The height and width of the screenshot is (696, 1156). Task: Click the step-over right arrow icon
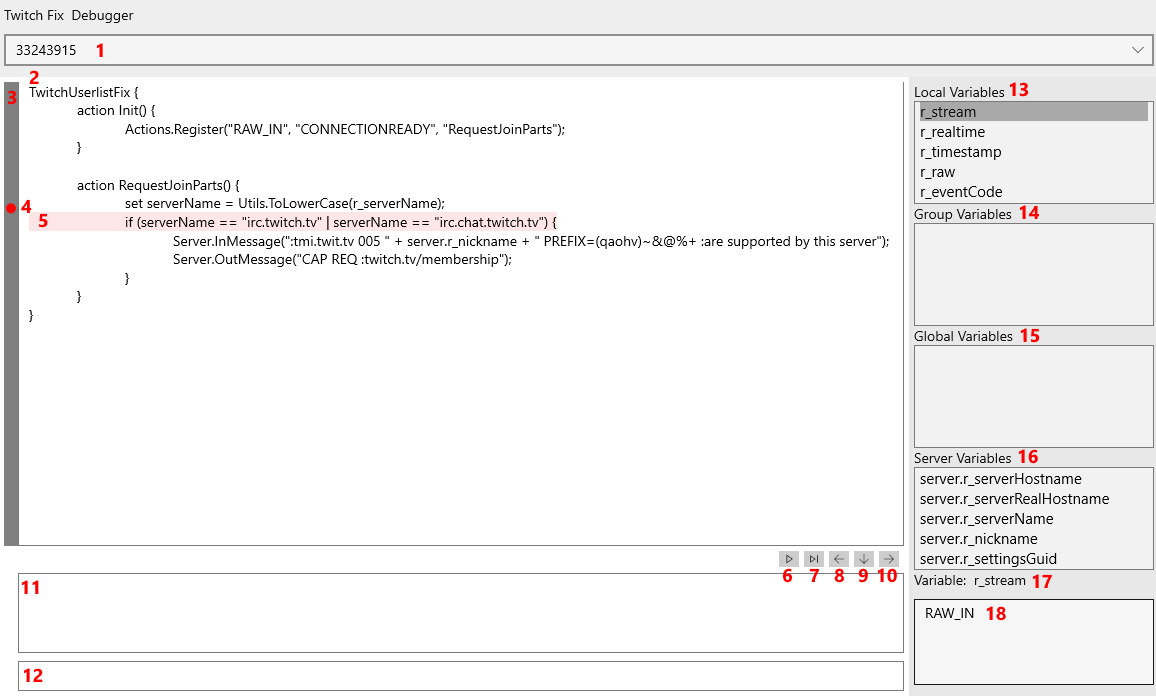(x=887, y=558)
